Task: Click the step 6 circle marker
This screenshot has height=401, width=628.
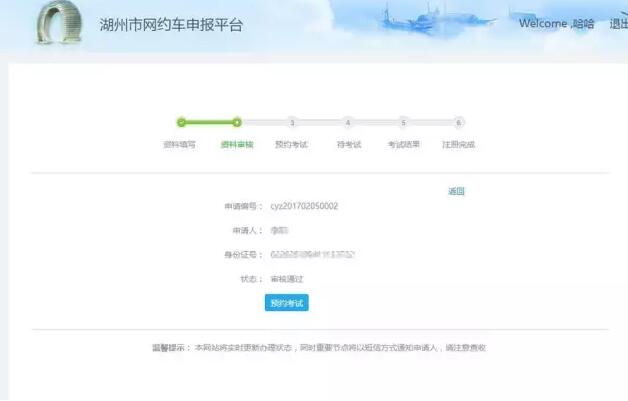Action: (459, 122)
